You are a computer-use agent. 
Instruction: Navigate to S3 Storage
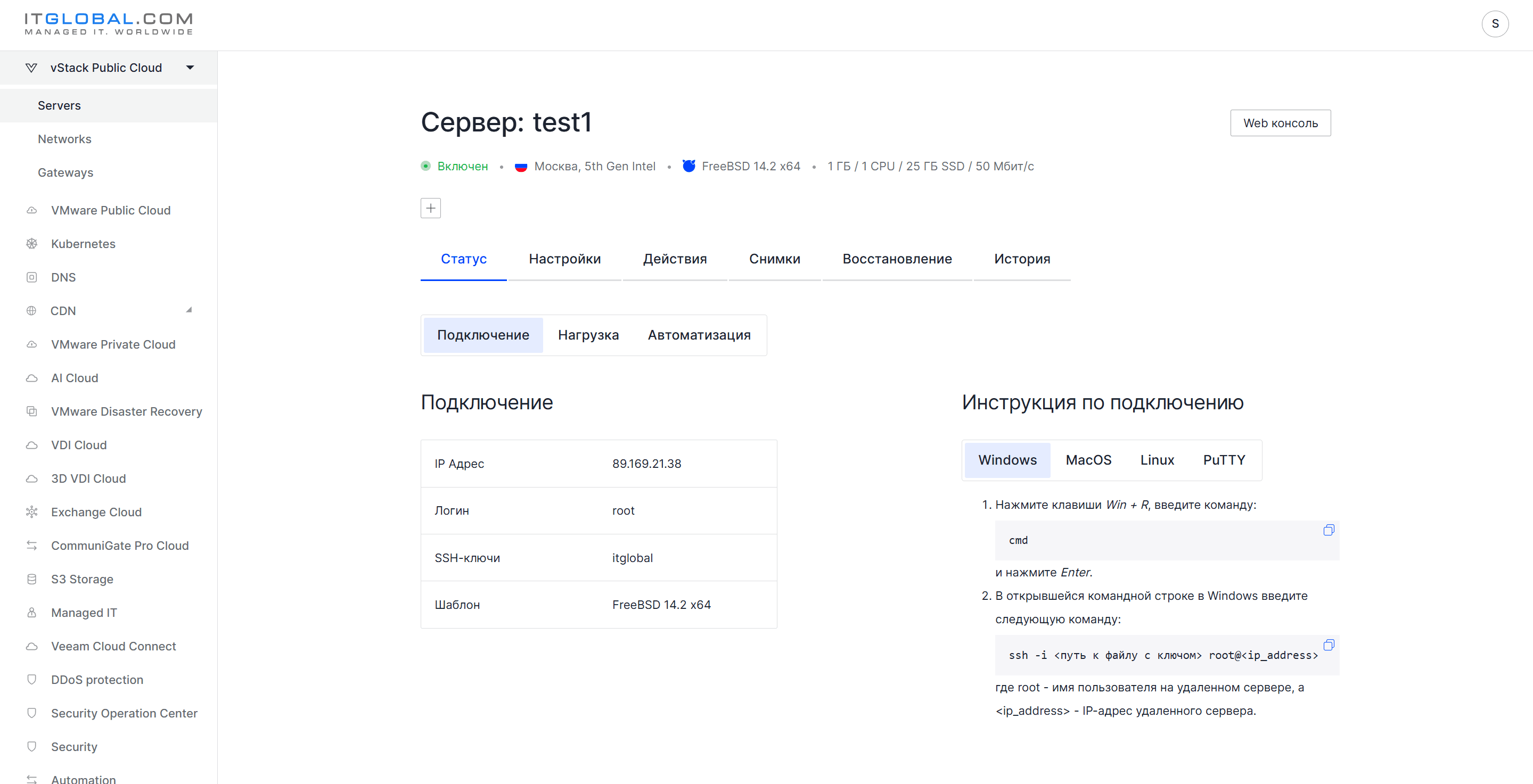(x=82, y=580)
